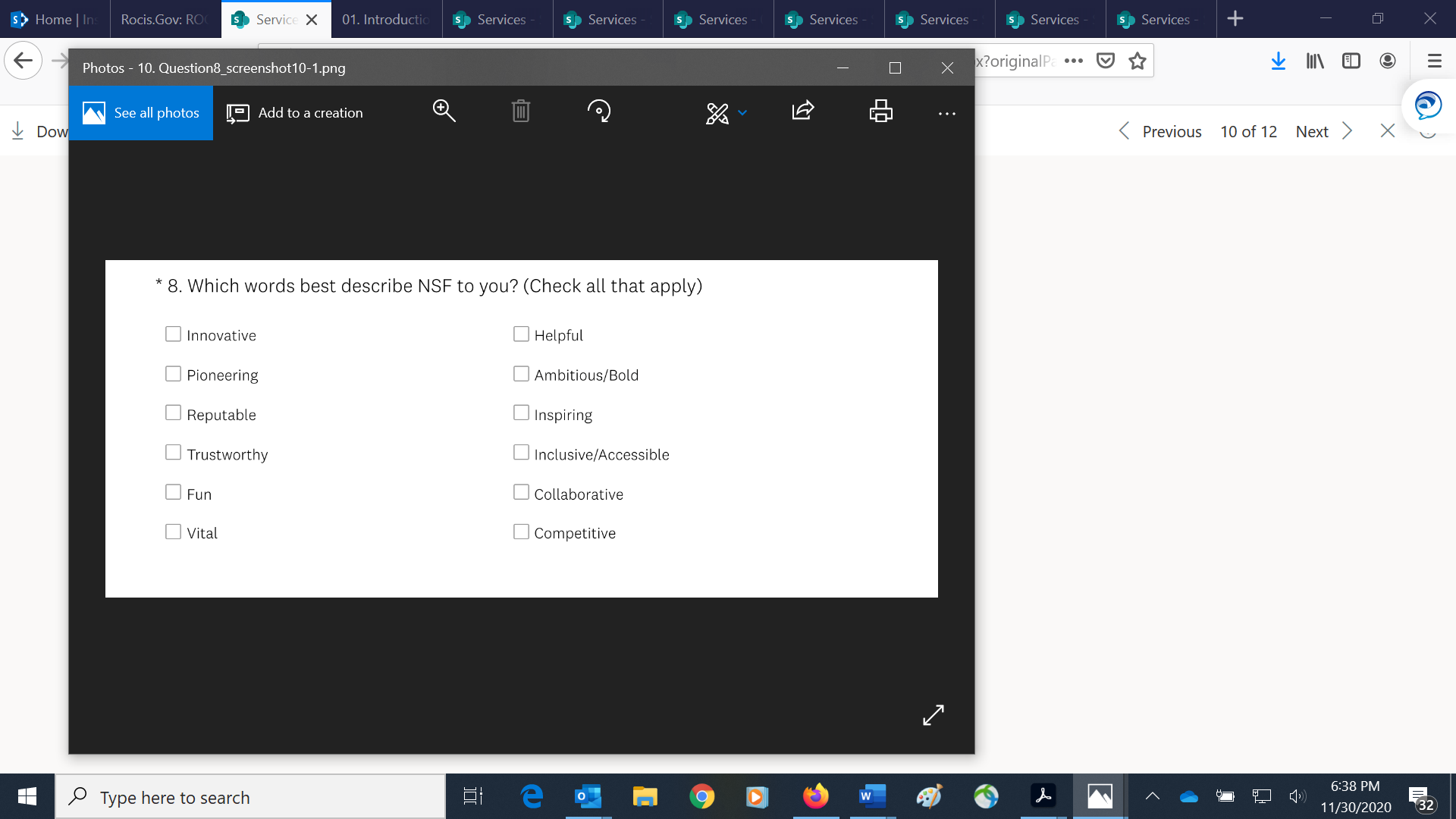Click the rotate image icon
Viewport: 1456px width, 819px height.
(x=599, y=111)
